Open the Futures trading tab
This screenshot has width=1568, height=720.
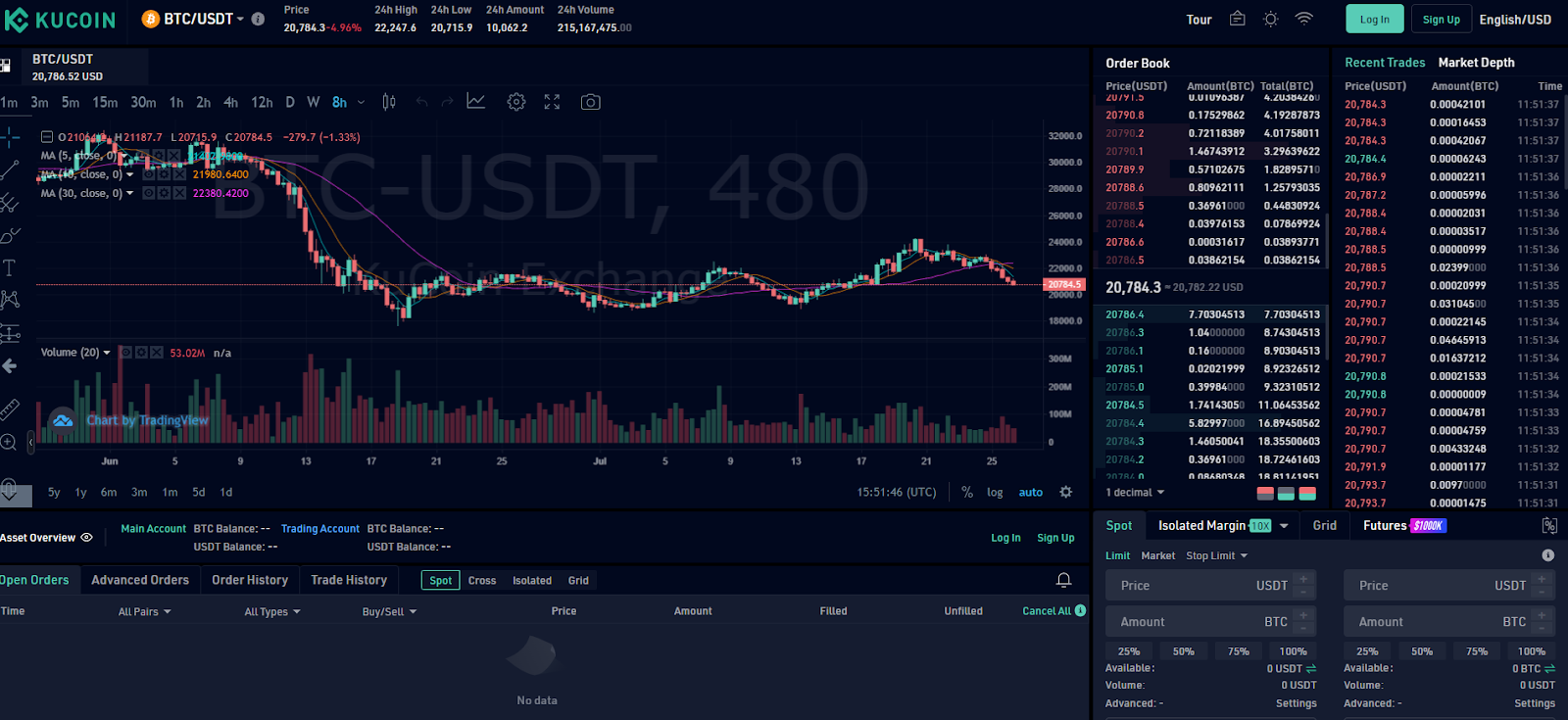pyautogui.click(x=1404, y=526)
